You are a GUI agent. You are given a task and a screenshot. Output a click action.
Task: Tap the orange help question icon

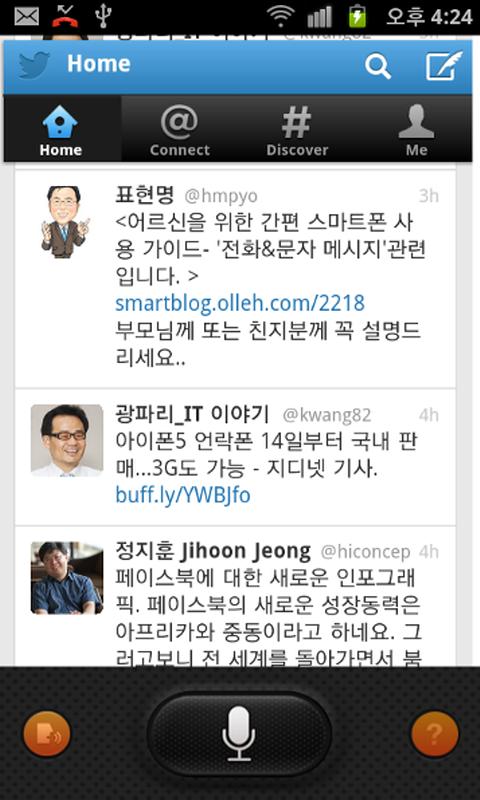tap(435, 734)
